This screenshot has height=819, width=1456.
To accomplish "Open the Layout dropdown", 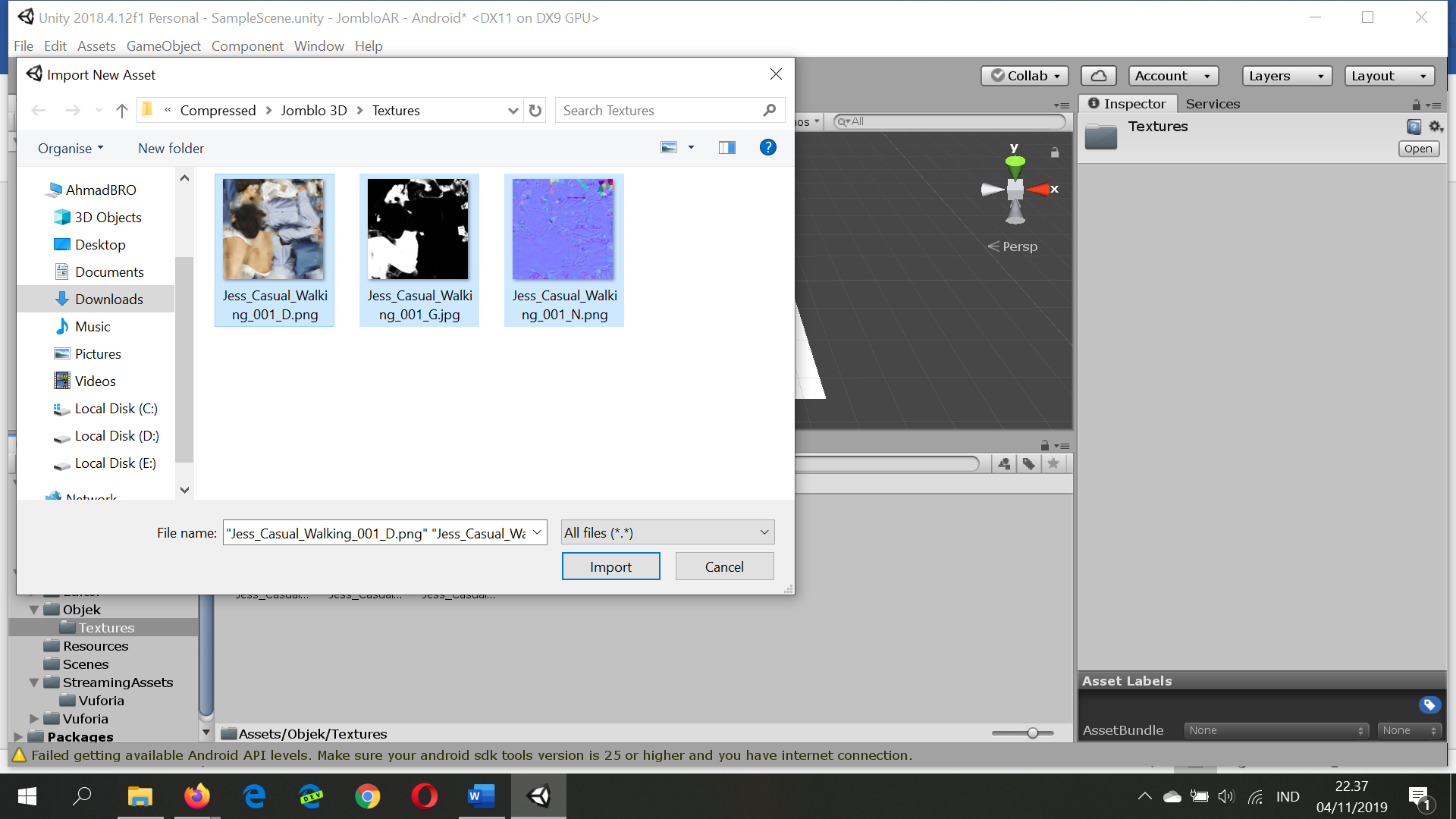I will tap(1389, 76).
